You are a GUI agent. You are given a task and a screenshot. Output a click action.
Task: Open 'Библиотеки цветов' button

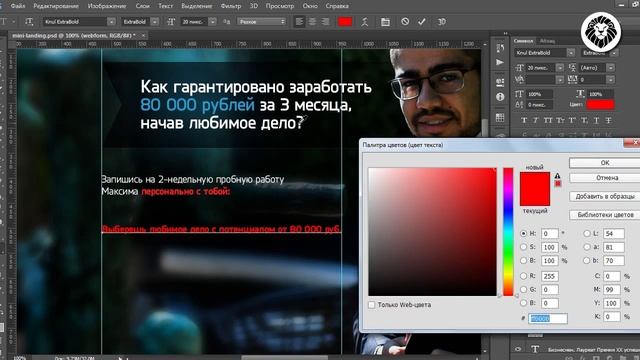click(604, 215)
